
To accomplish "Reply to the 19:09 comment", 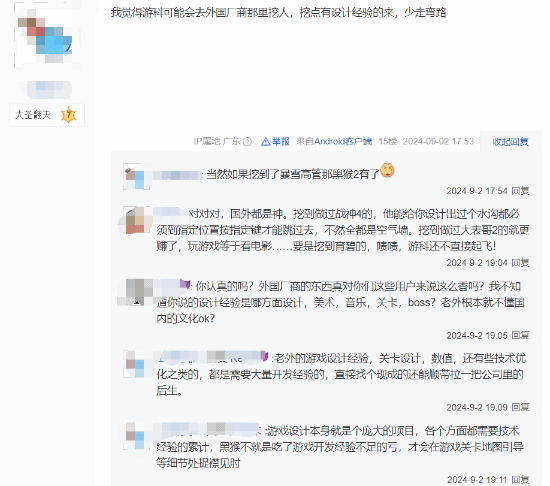I will point(520,407).
